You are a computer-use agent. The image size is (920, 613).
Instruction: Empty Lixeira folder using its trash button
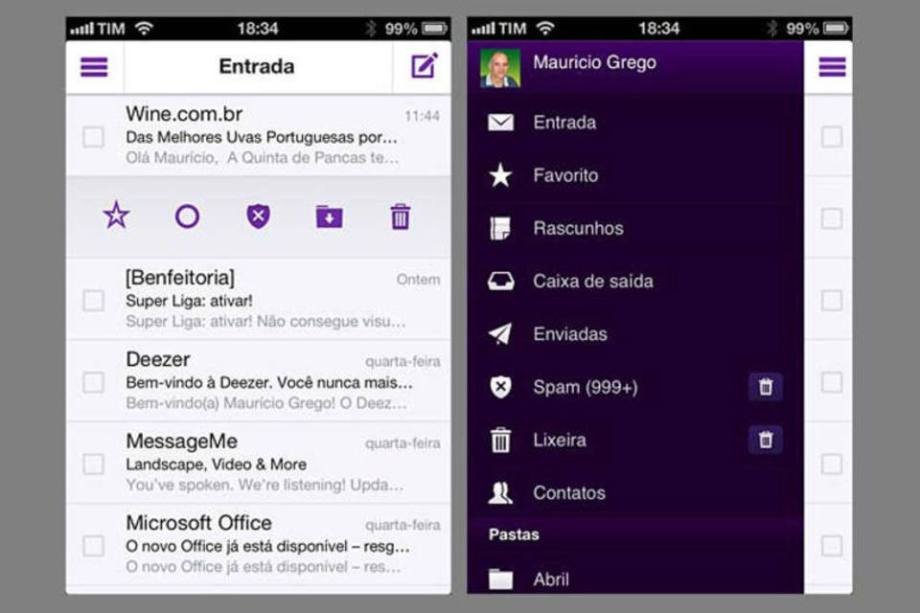765,440
